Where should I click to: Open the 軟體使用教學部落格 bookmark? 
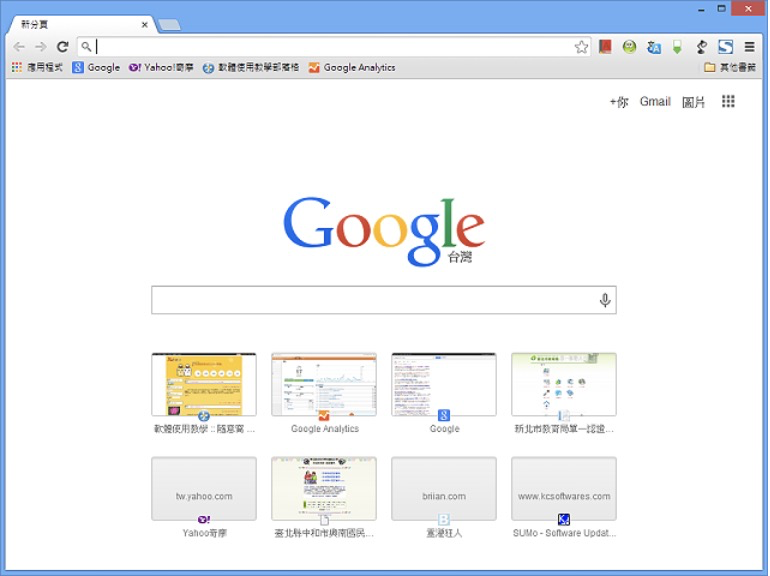click(x=251, y=67)
